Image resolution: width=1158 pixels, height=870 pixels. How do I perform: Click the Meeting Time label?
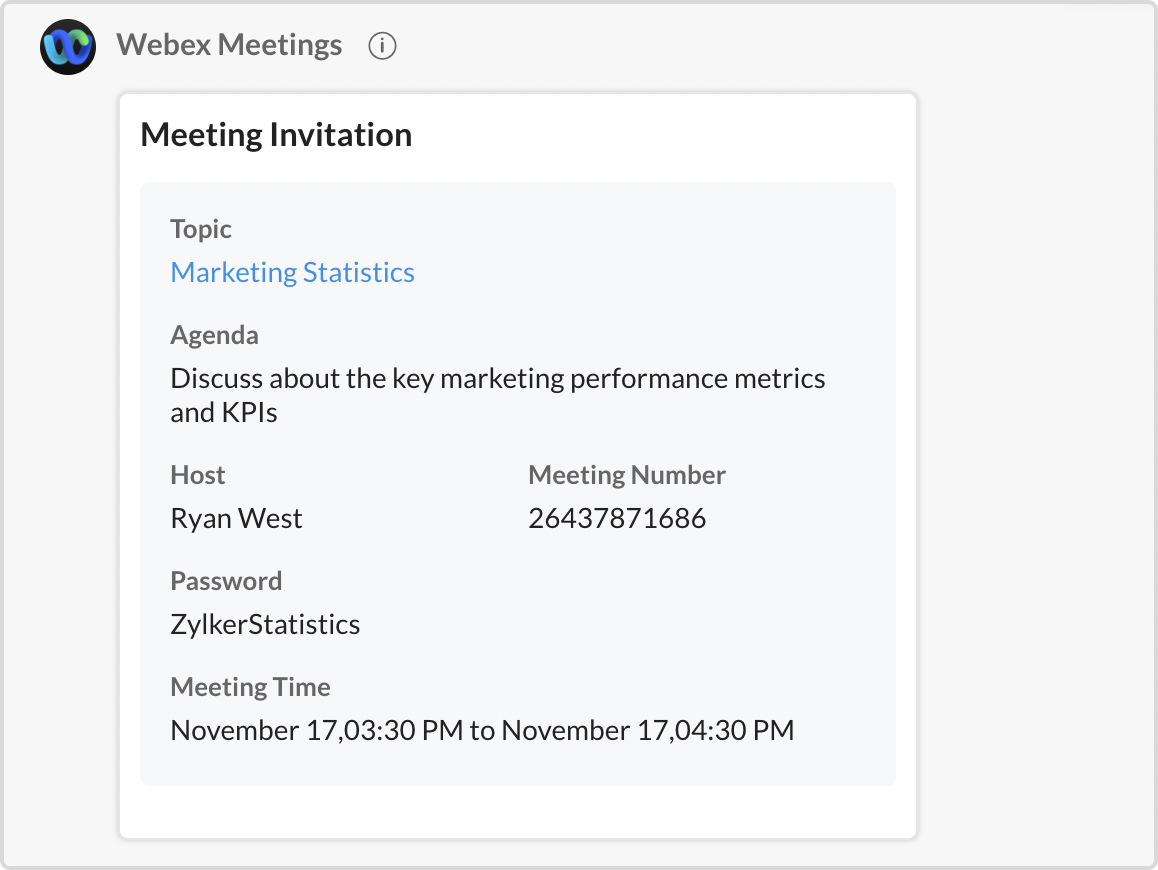(250, 687)
